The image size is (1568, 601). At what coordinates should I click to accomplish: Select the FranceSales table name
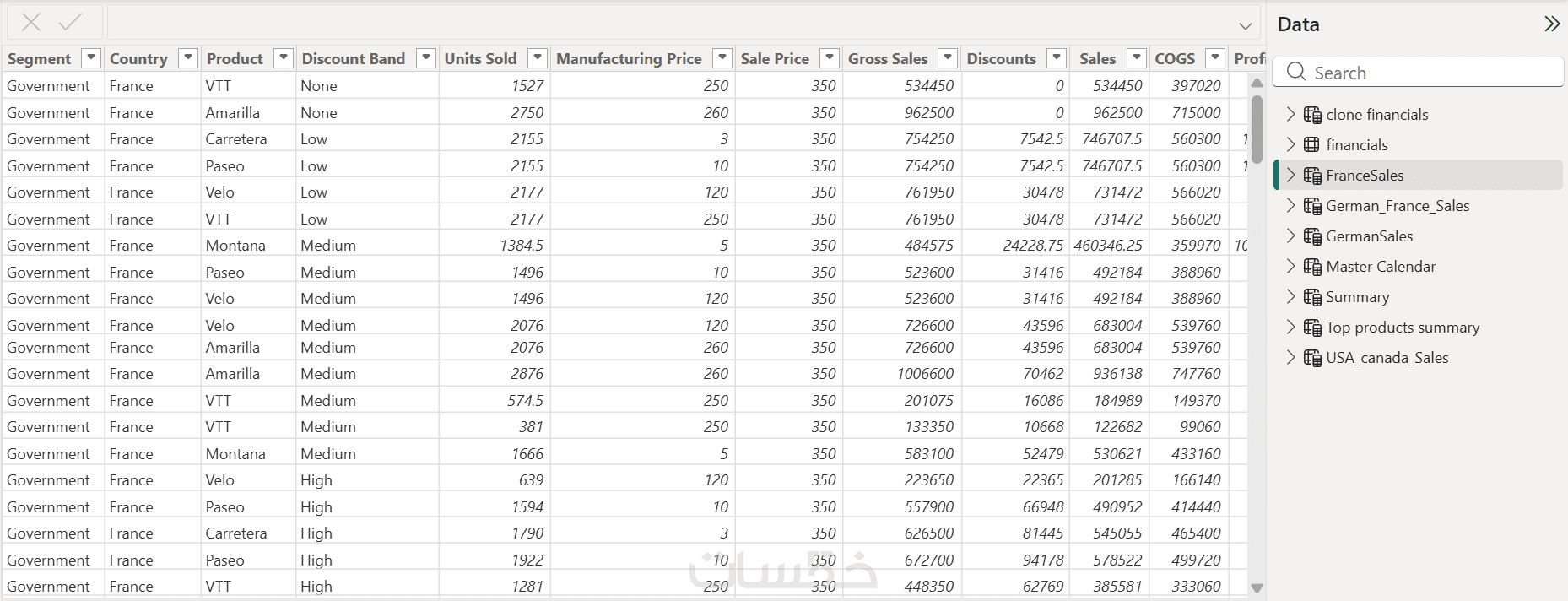click(x=1365, y=175)
